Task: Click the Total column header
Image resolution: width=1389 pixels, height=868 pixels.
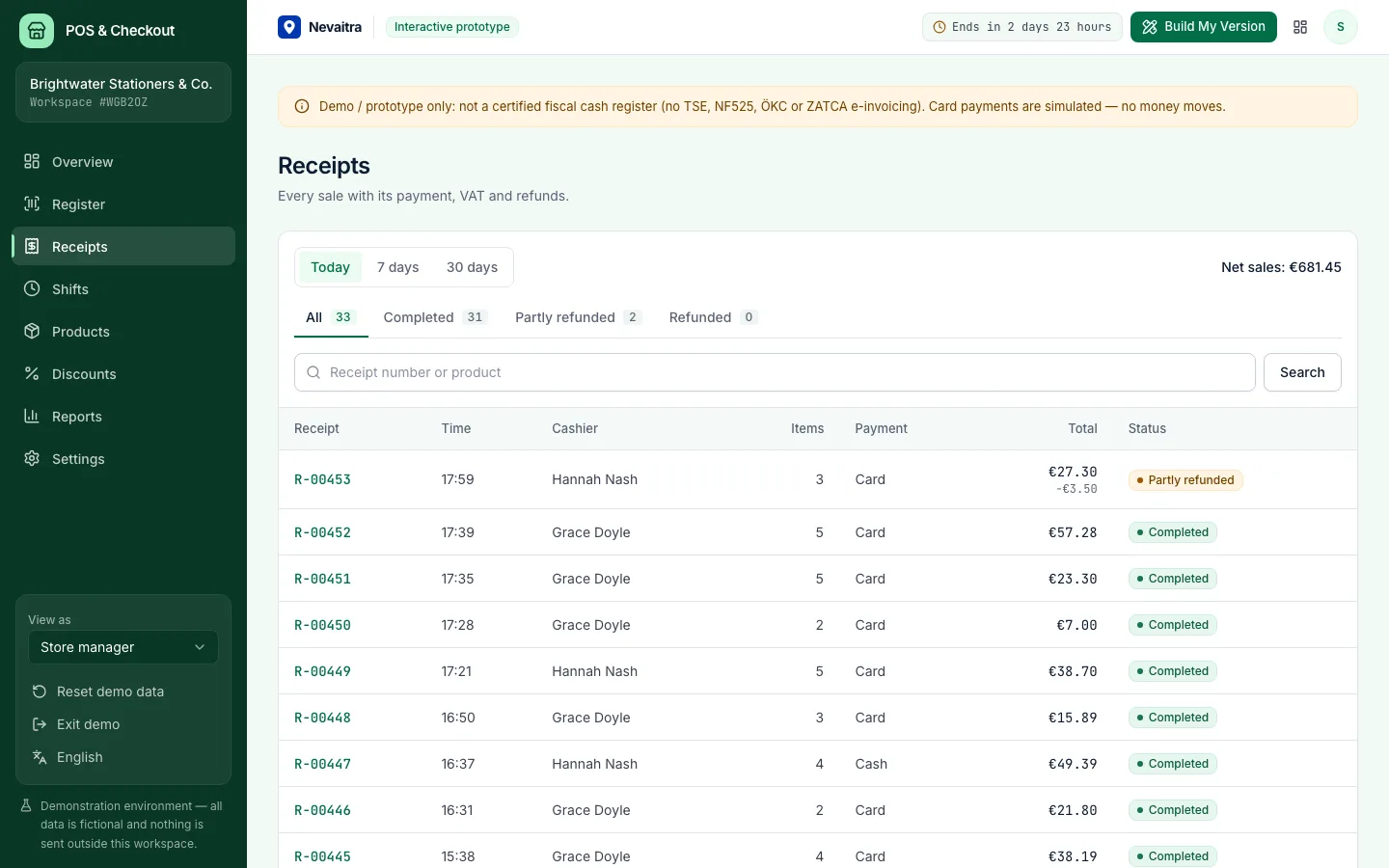Action: [1082, 428]
